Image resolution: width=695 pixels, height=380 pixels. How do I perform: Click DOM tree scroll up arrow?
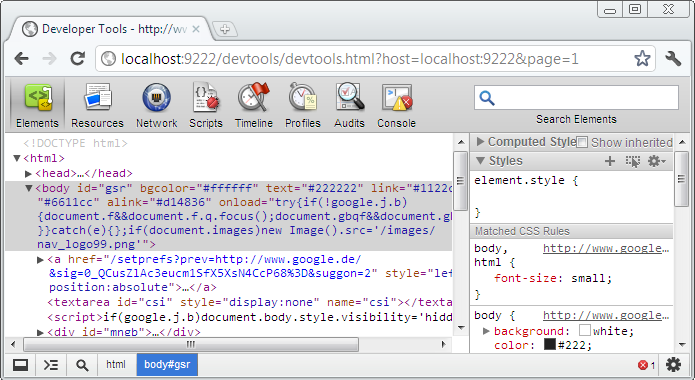tap(461, 142)
